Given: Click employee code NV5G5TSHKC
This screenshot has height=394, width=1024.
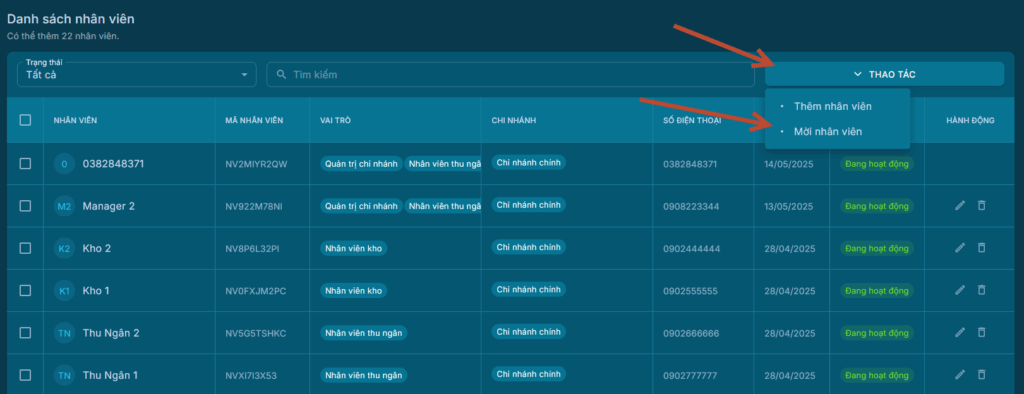Looking at the screenshot, I should click(256, 333).
